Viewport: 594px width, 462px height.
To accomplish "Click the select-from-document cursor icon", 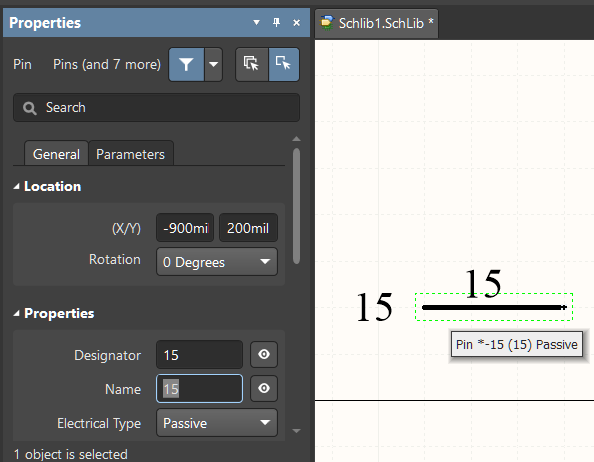I will tap(252, 64).
